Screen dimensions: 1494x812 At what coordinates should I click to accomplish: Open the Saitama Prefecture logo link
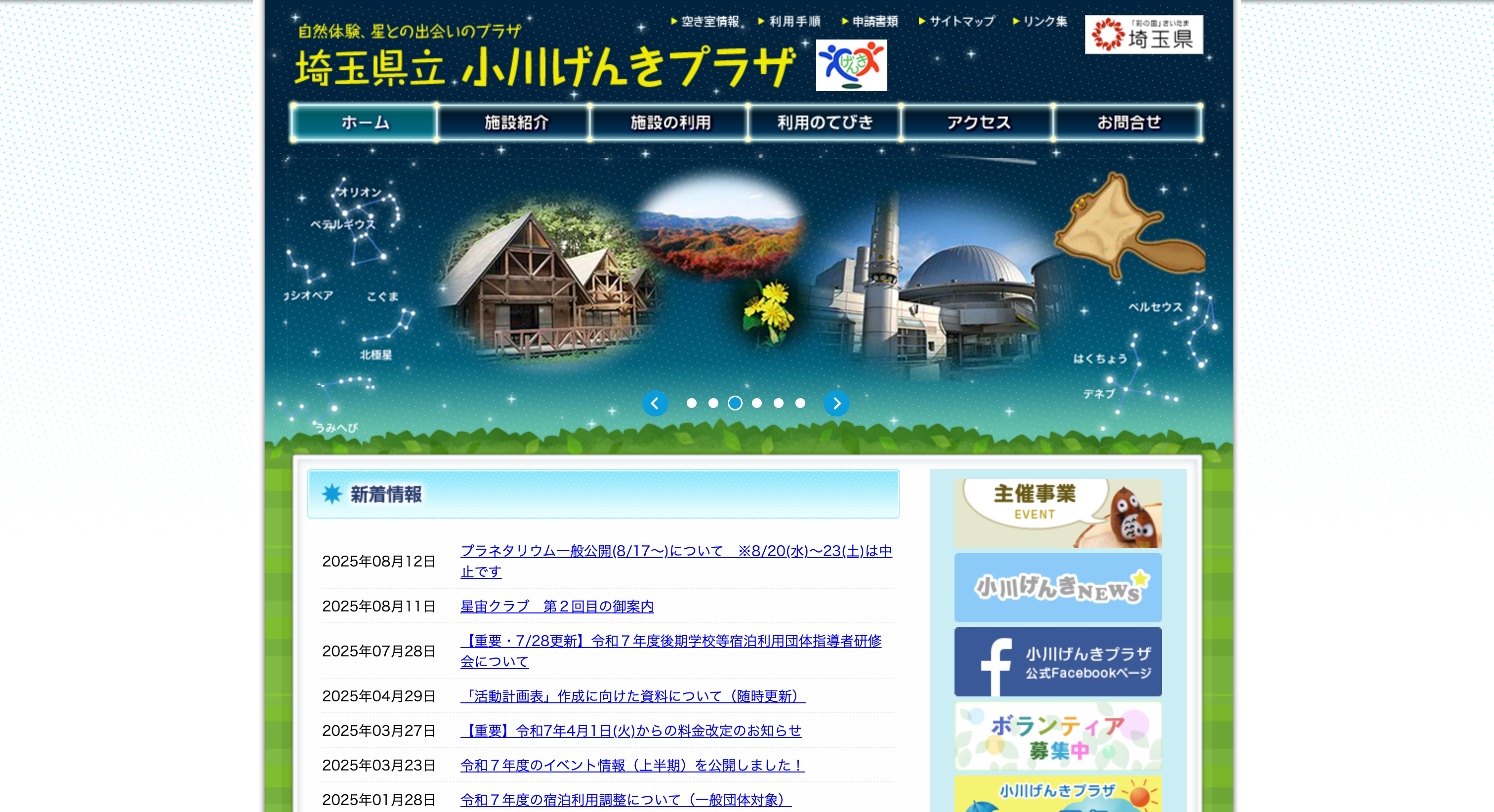(x=1144, y=34)
